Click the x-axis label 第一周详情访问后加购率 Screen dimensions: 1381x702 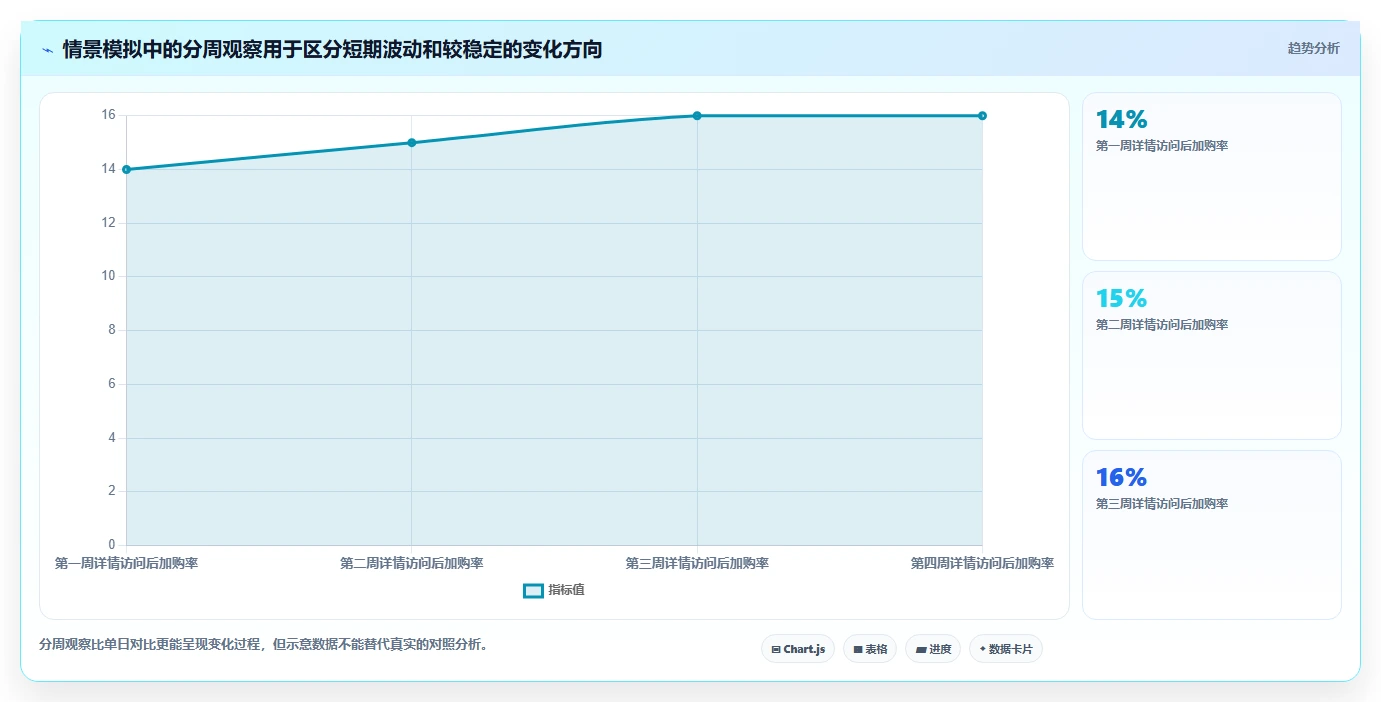126,563
